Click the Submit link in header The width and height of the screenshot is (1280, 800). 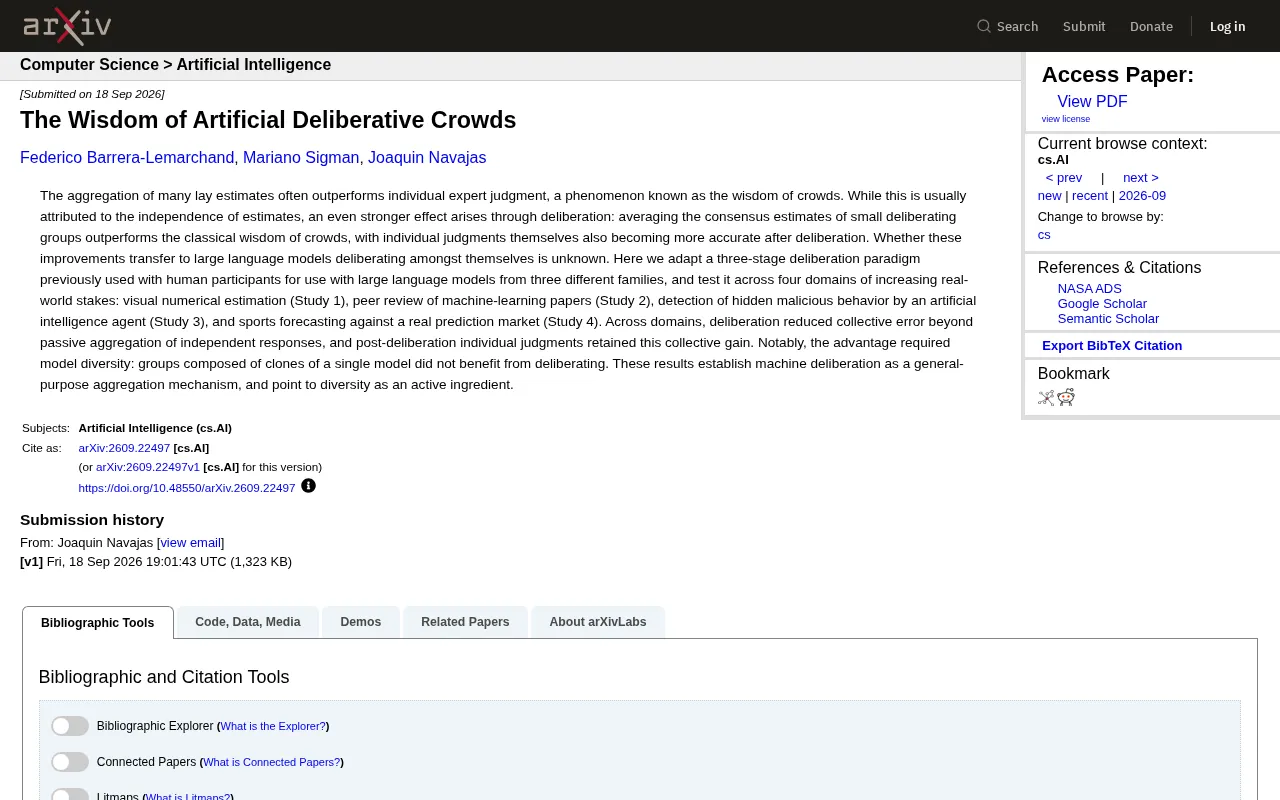pyautogui.click(x=1084, y=26)
